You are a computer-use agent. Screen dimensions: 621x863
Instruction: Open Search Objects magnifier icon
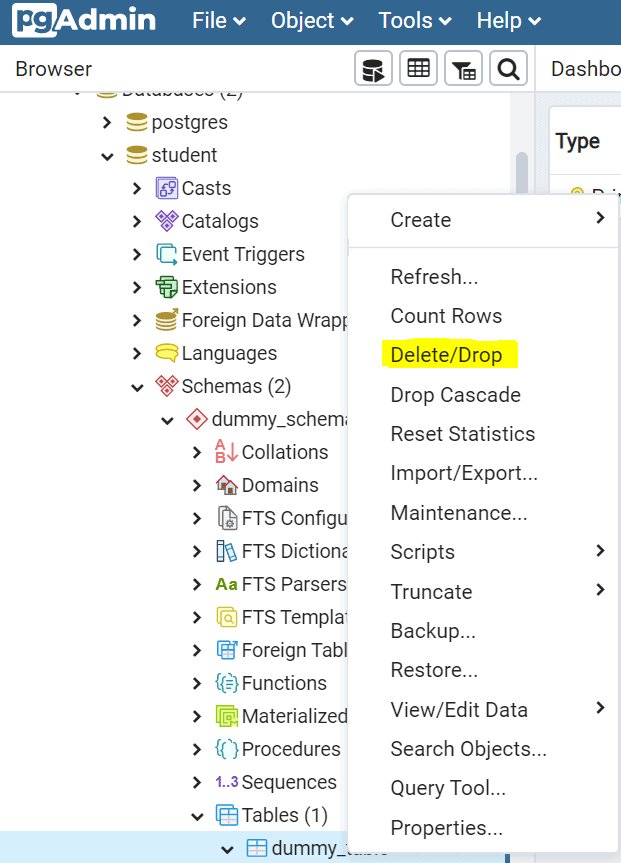[x=508, y=69]
